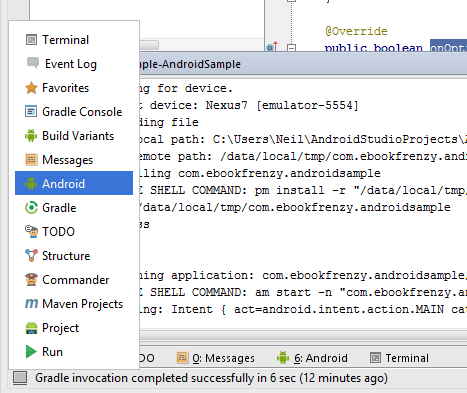Click the Nexus7 emulator-5554 device line
Viewport: 467px width, 393px height.
click(249, 105)
